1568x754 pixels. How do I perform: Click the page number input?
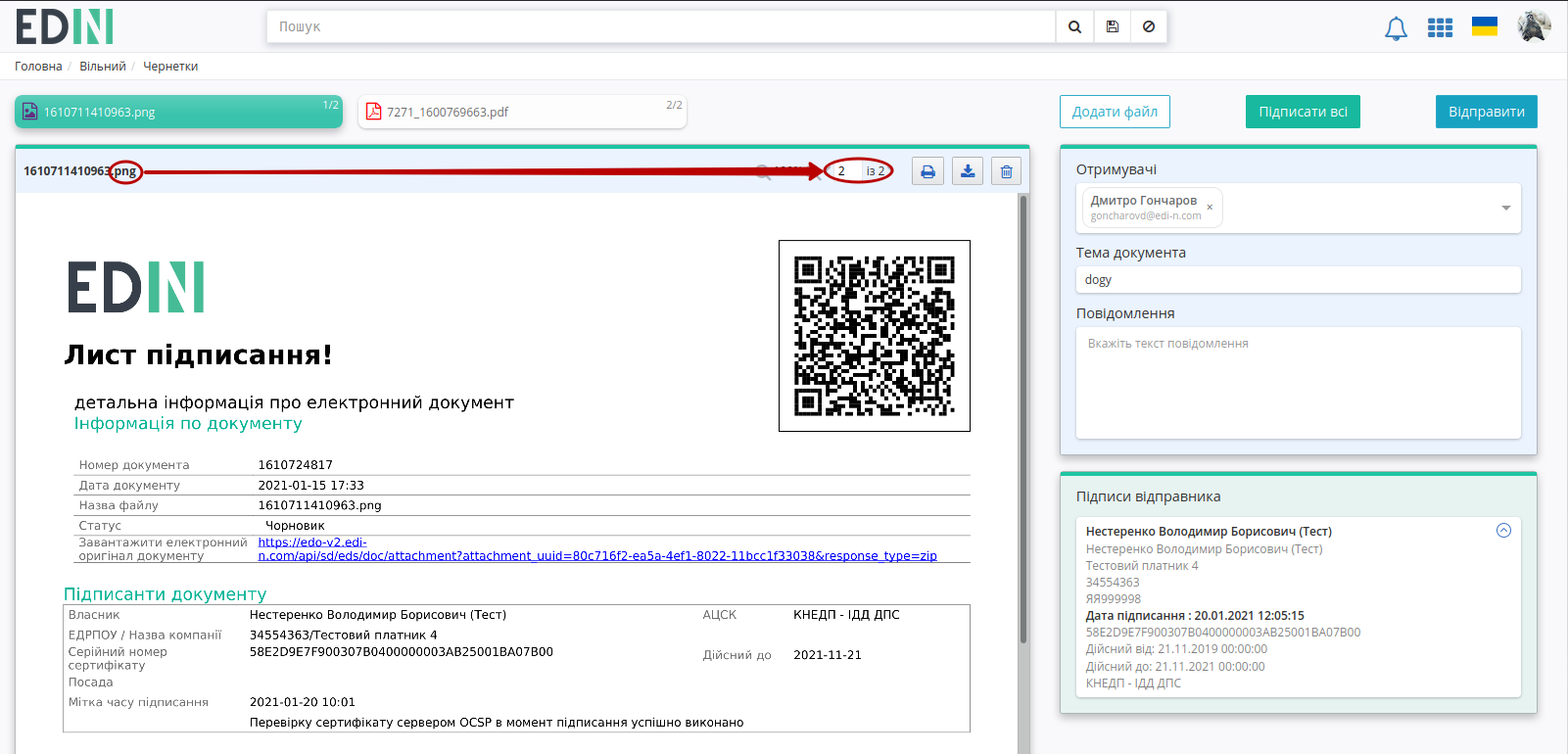pyautogui.click(x=847, y=171)
